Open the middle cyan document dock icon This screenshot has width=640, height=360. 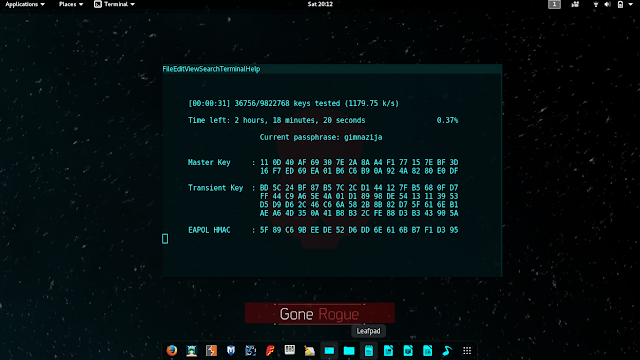pos(408,351)
